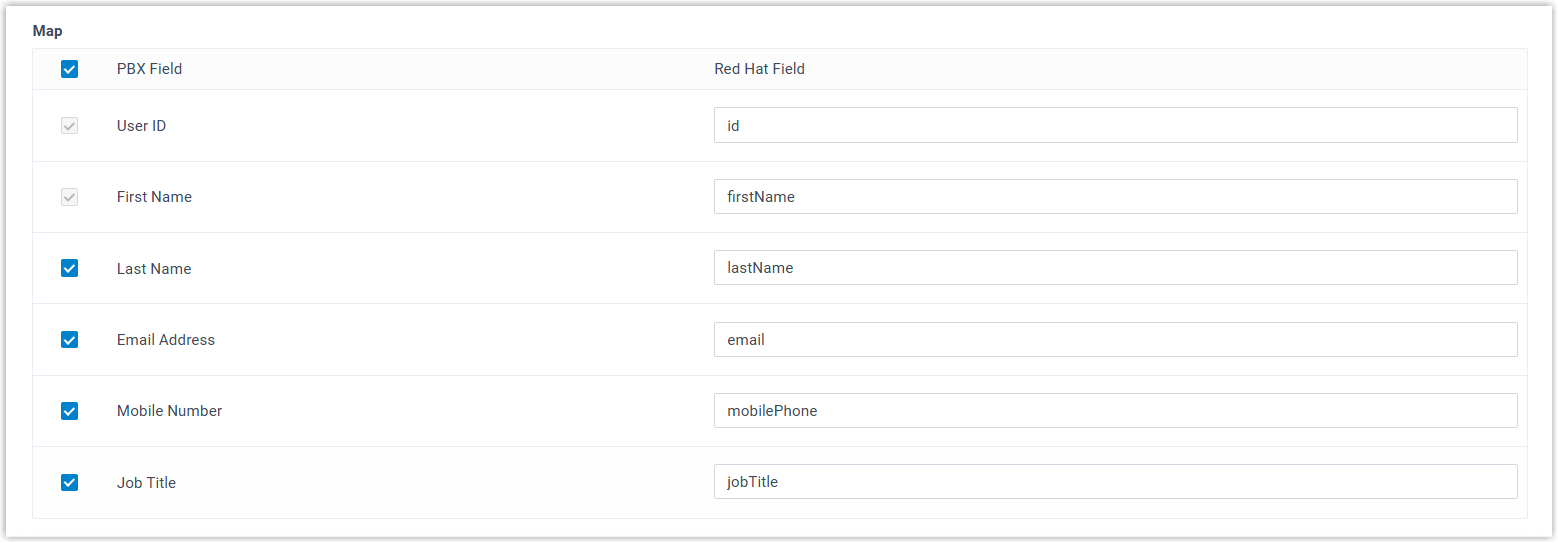Uncheck the Last Name mapping checkbox
Screen dimensions: 1558x543
(69, 268)
